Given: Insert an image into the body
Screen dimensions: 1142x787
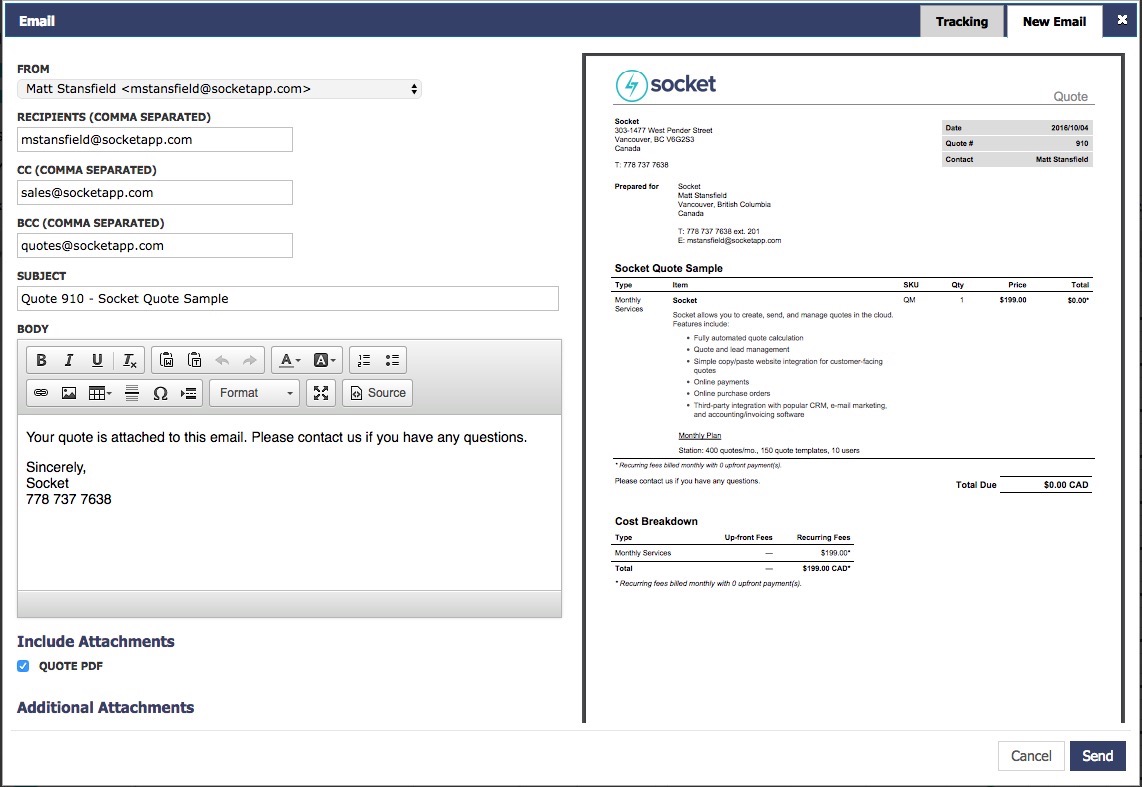Looking at the screenshot, I should (x=69, y=393).
